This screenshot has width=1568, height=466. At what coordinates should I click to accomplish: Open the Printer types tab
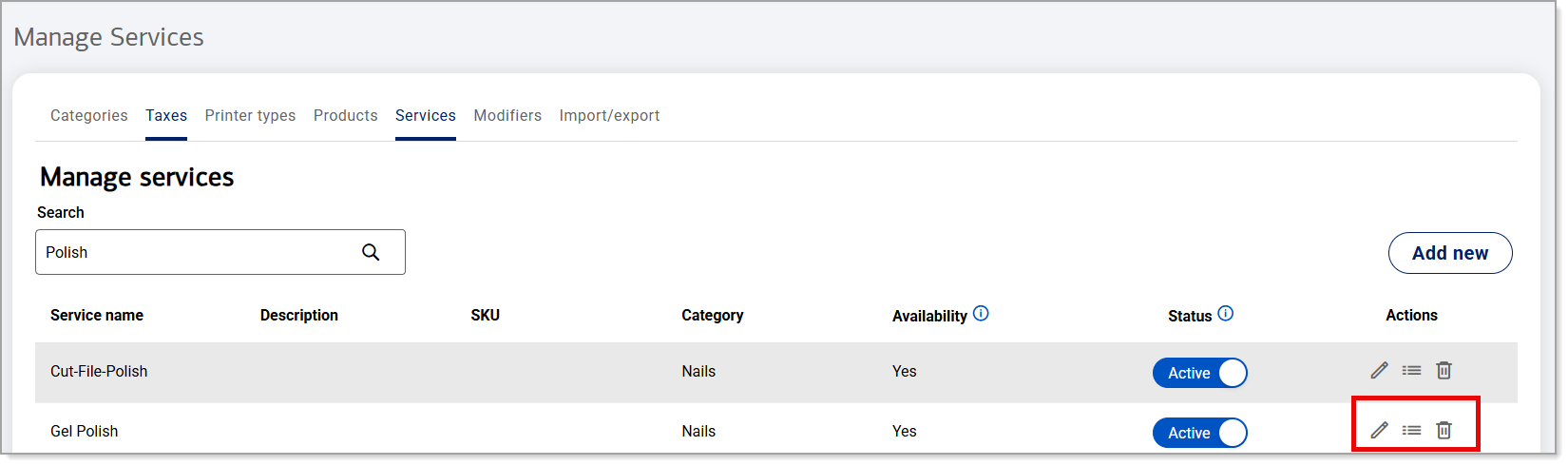coord(250,115)
